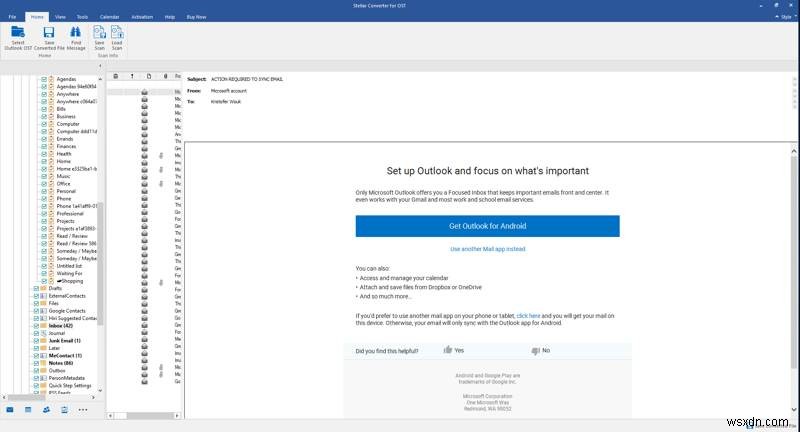Click Get Outlook for Android button

[x=487, y=226]
